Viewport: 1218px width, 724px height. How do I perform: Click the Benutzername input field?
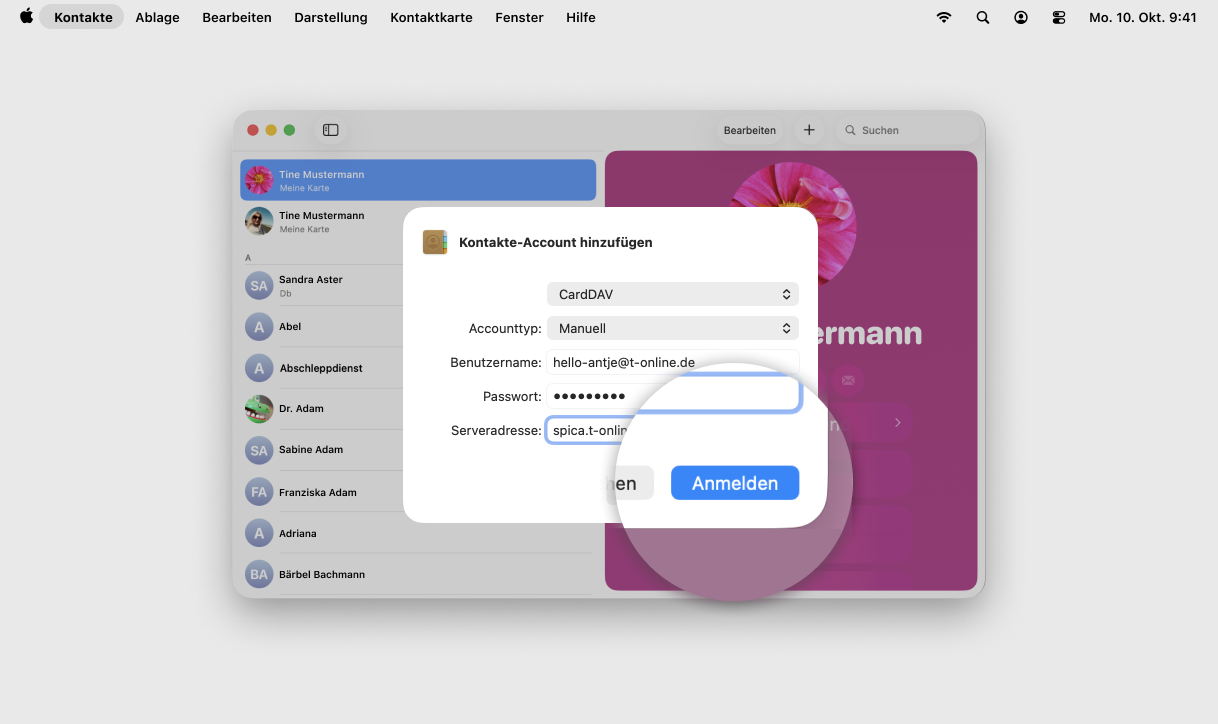(672, 362)
